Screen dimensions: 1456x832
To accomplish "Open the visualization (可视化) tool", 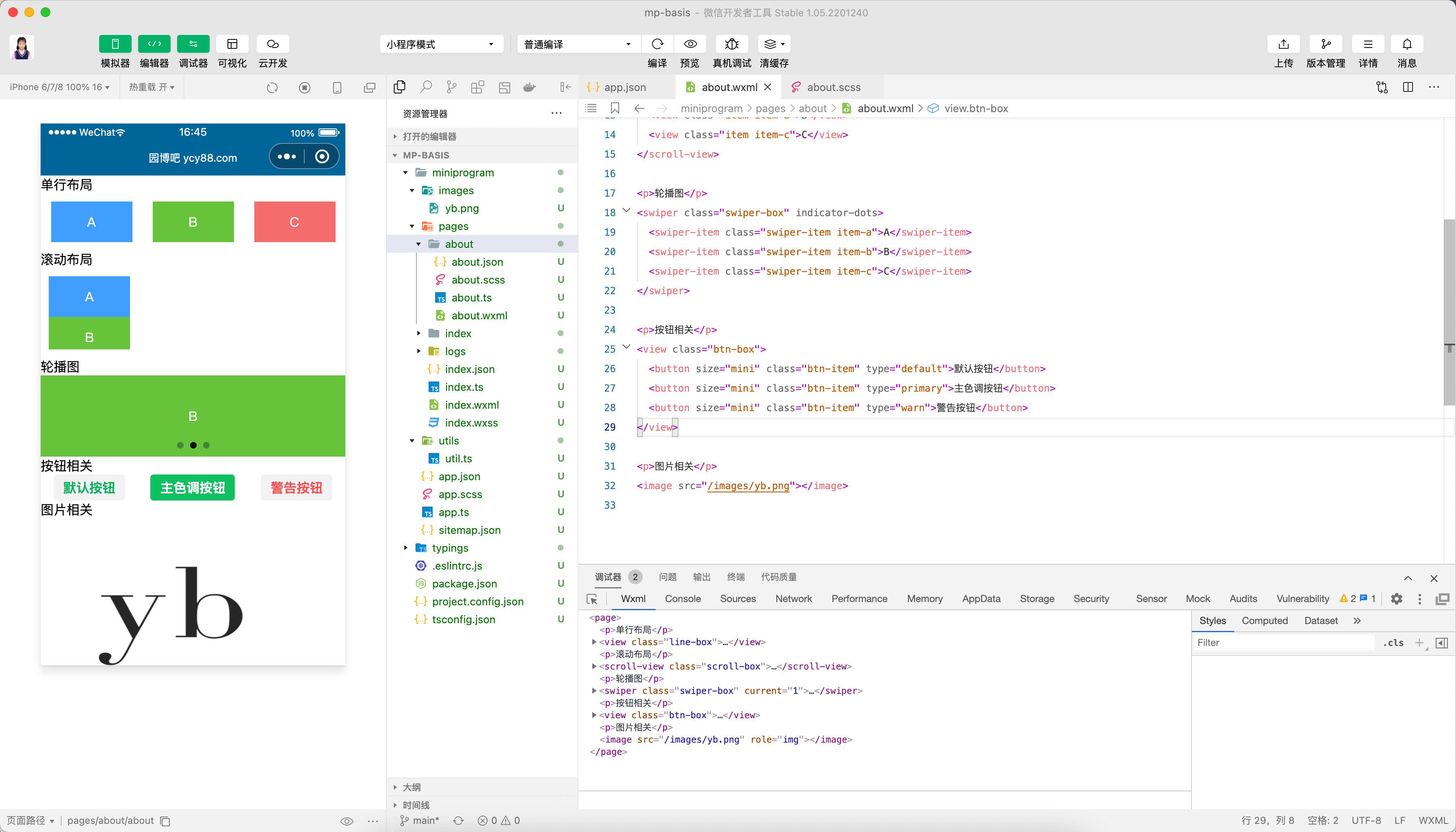I will pos(232,44).
